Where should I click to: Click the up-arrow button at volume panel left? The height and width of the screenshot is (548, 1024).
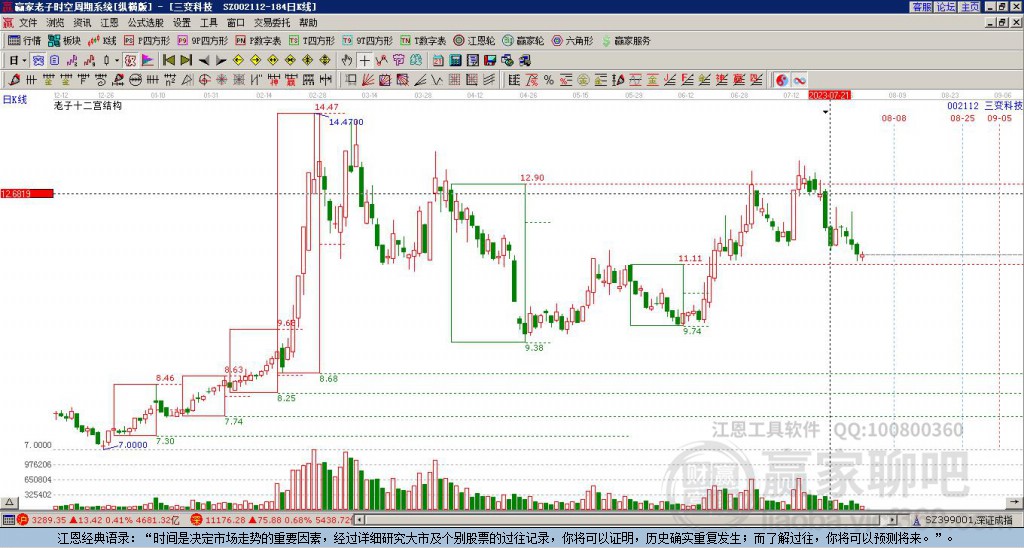tap(8, 502)
